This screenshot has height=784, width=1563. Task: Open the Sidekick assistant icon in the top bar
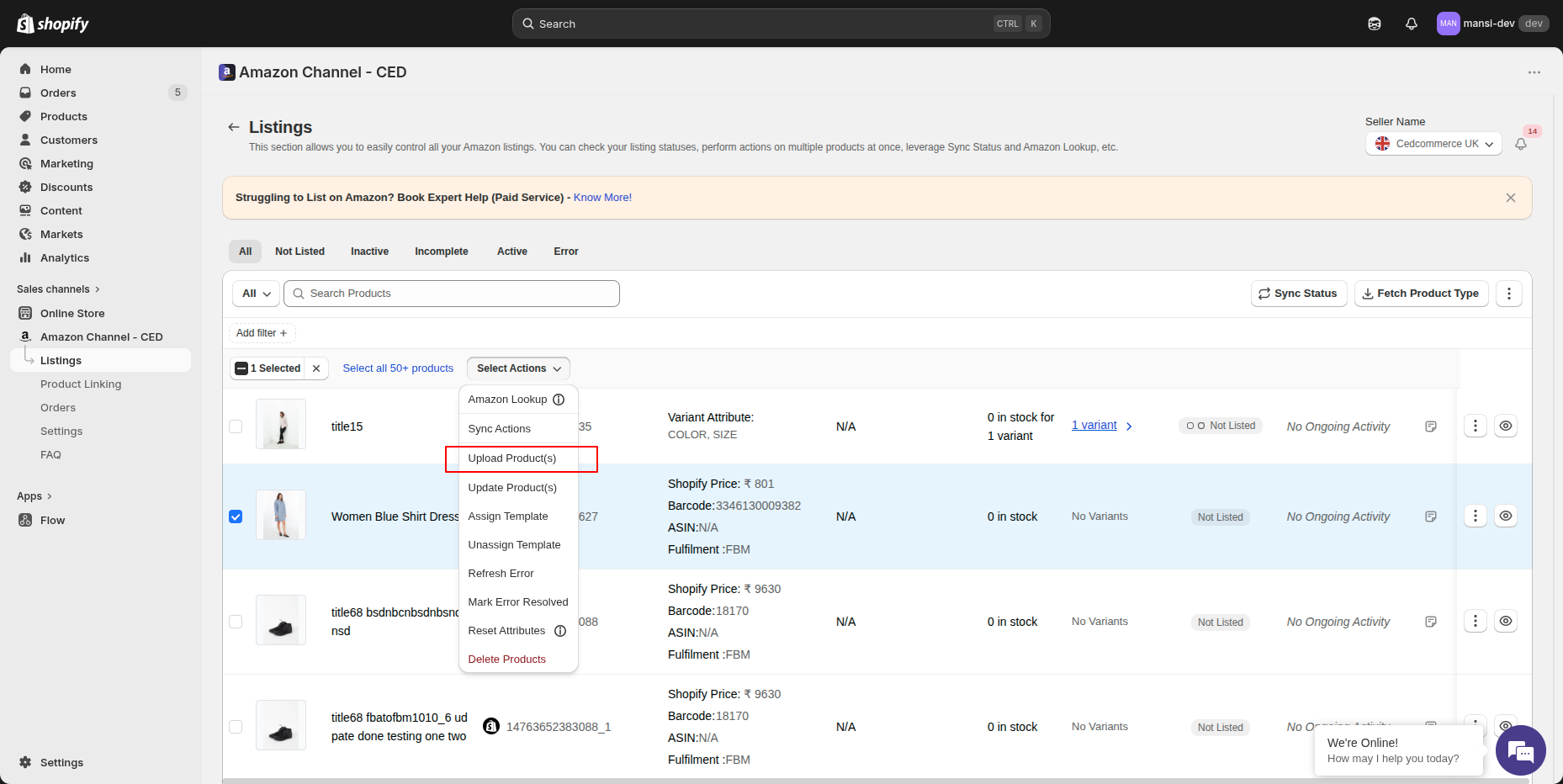1375,24
